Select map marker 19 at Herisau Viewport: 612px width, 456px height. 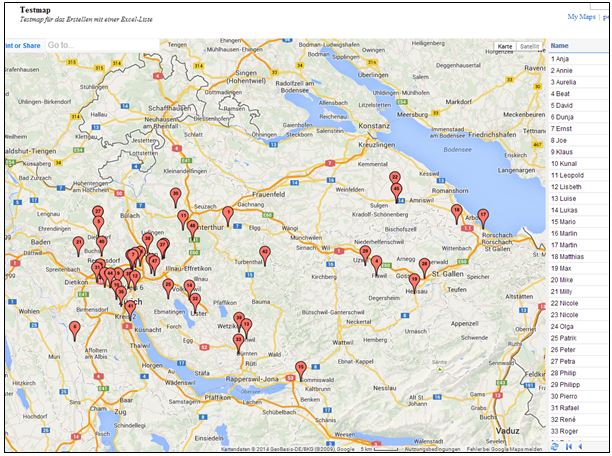(x=414, y=283)
